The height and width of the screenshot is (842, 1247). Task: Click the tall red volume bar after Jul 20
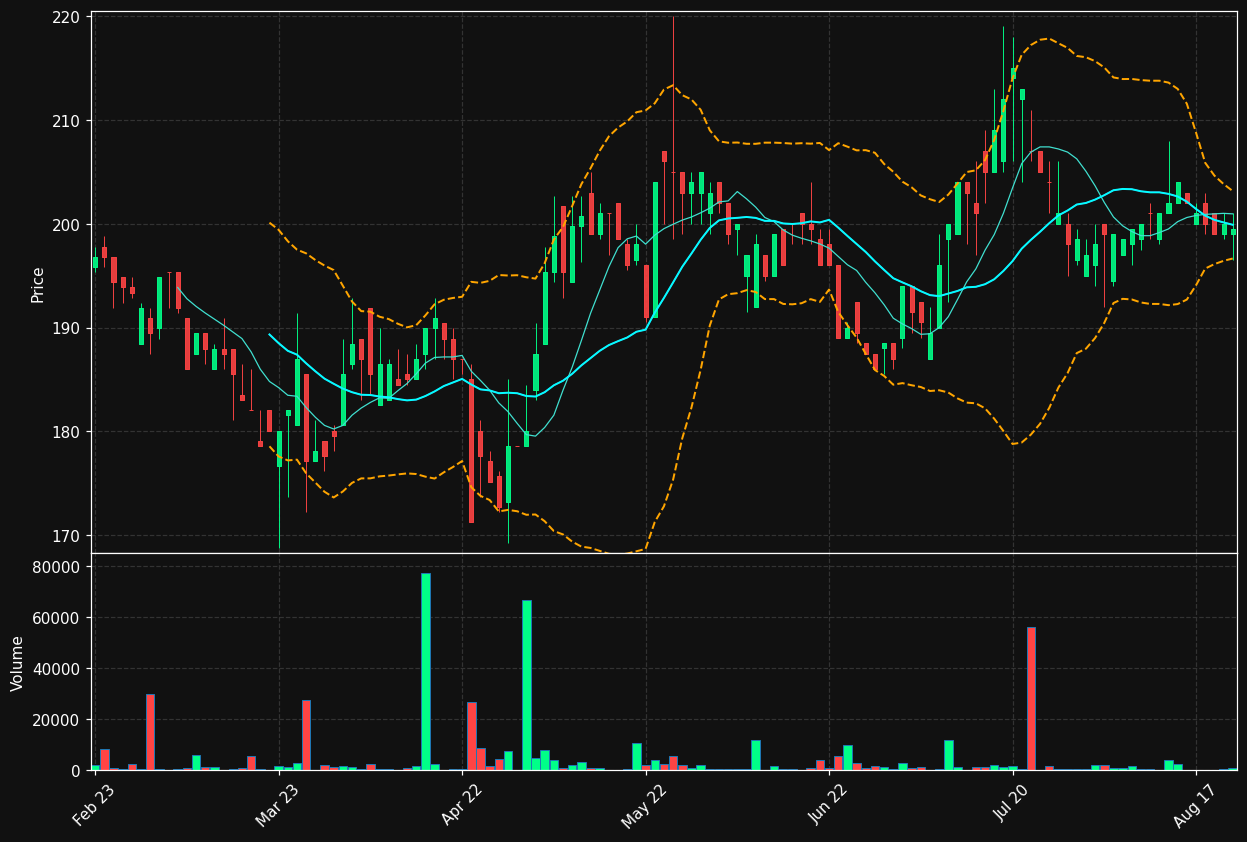1031,698
